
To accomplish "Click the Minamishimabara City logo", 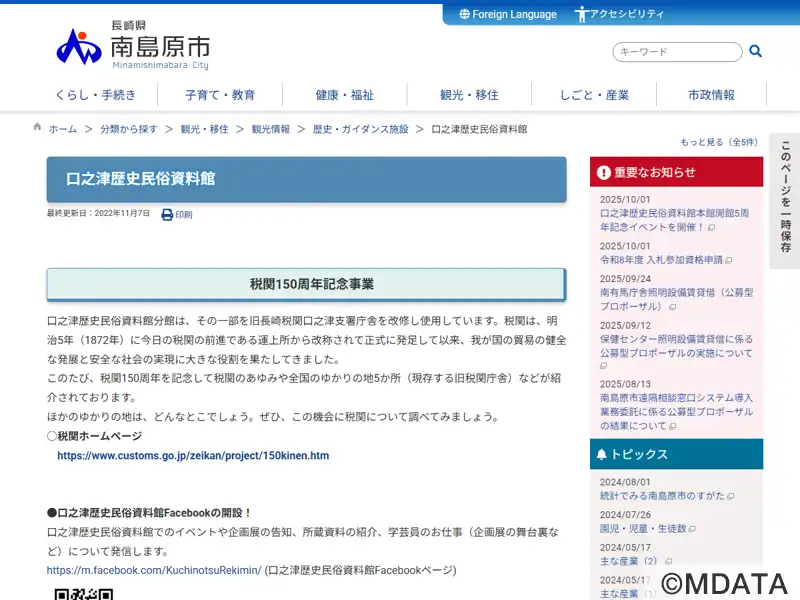I will coord(132,45).
